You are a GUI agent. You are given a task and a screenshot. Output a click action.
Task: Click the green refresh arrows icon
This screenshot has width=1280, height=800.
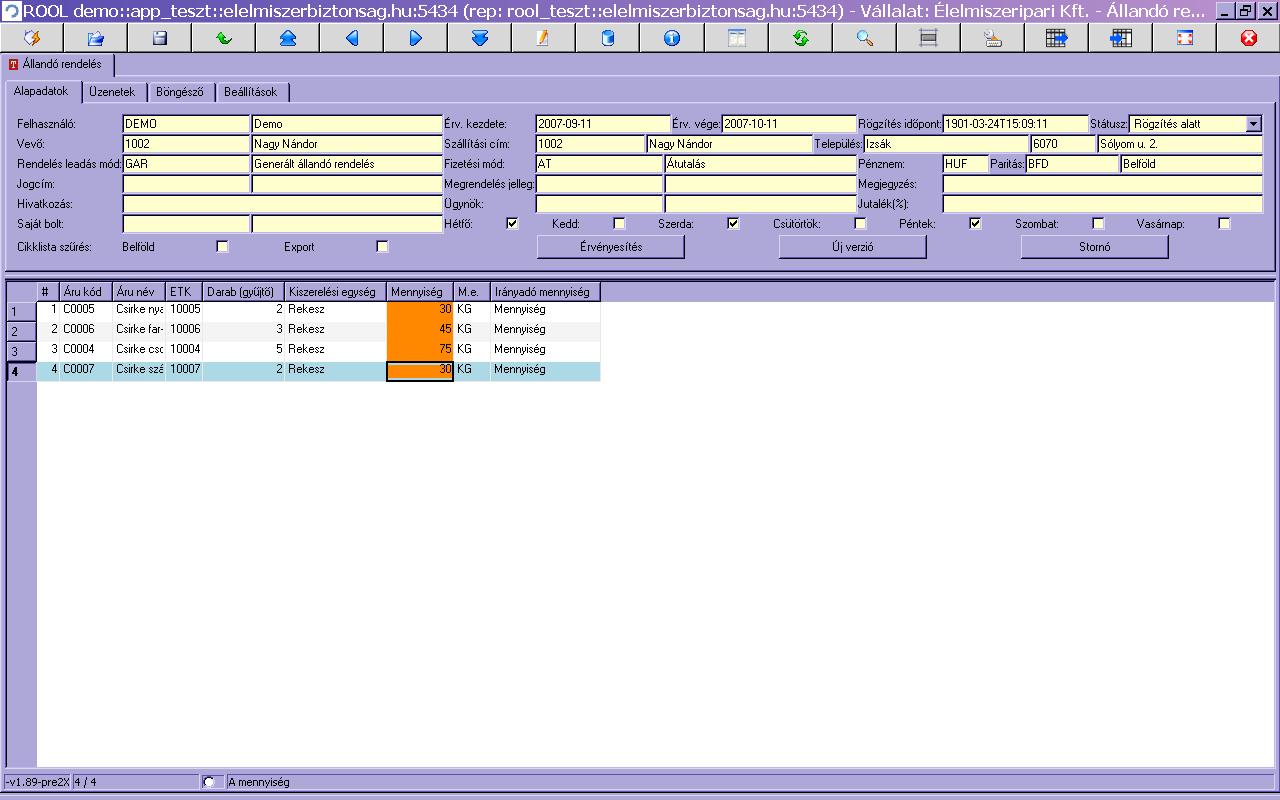[800, 38]
